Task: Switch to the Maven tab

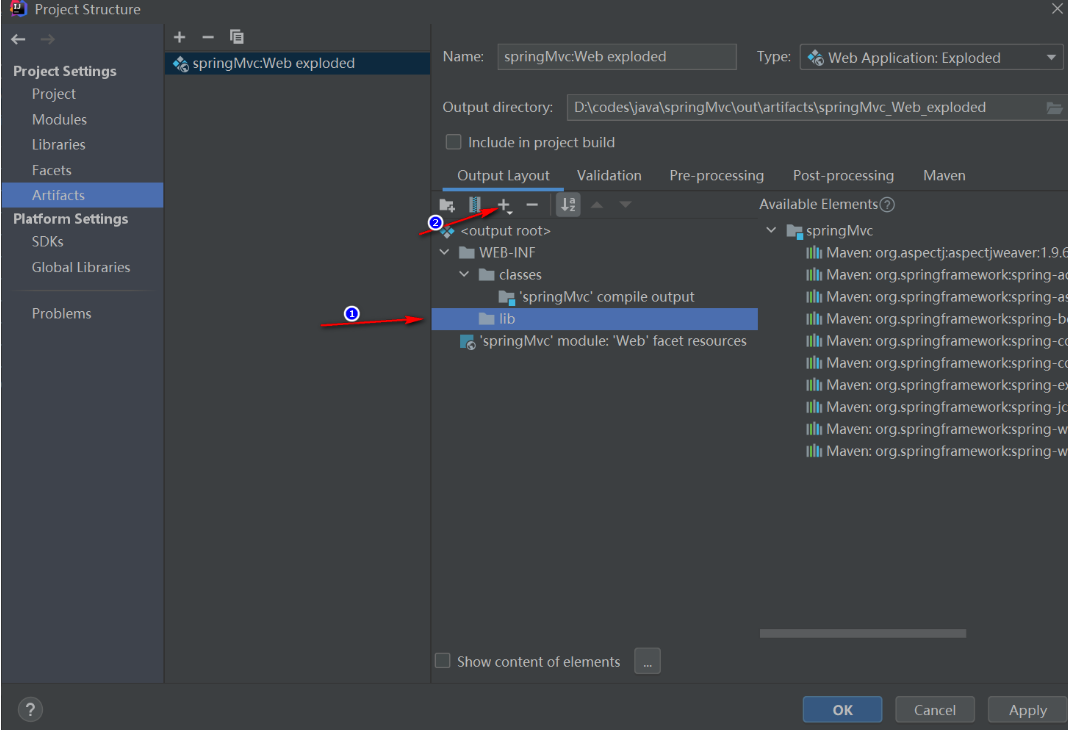Action: [944, 176]
